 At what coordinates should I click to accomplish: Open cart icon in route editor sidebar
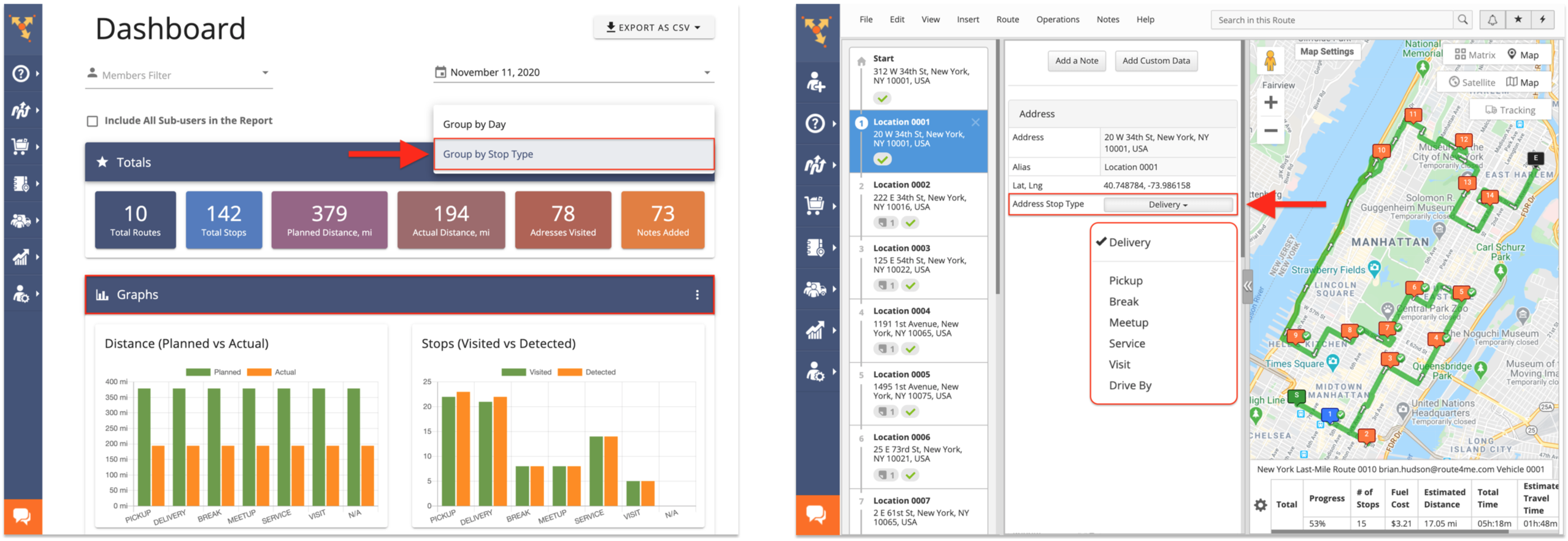tap(815, 205)
